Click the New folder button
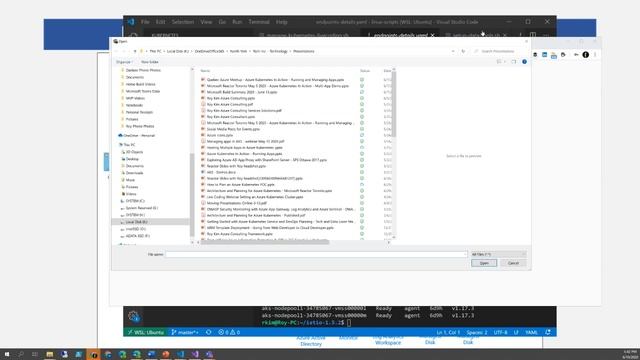 tap(149, 62)
